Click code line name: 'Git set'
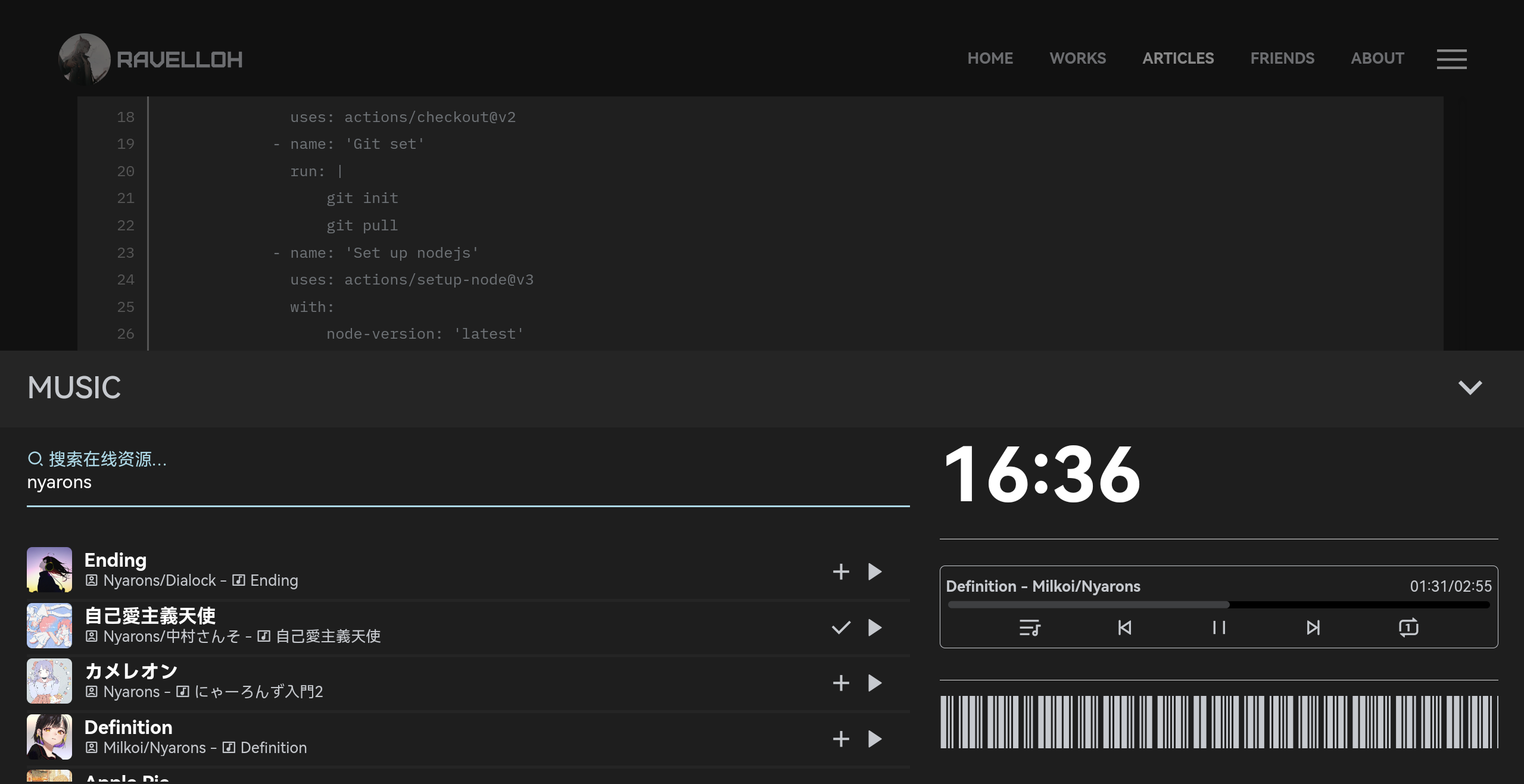Viewport: 1524px width, 784px height. coord(357,144)
